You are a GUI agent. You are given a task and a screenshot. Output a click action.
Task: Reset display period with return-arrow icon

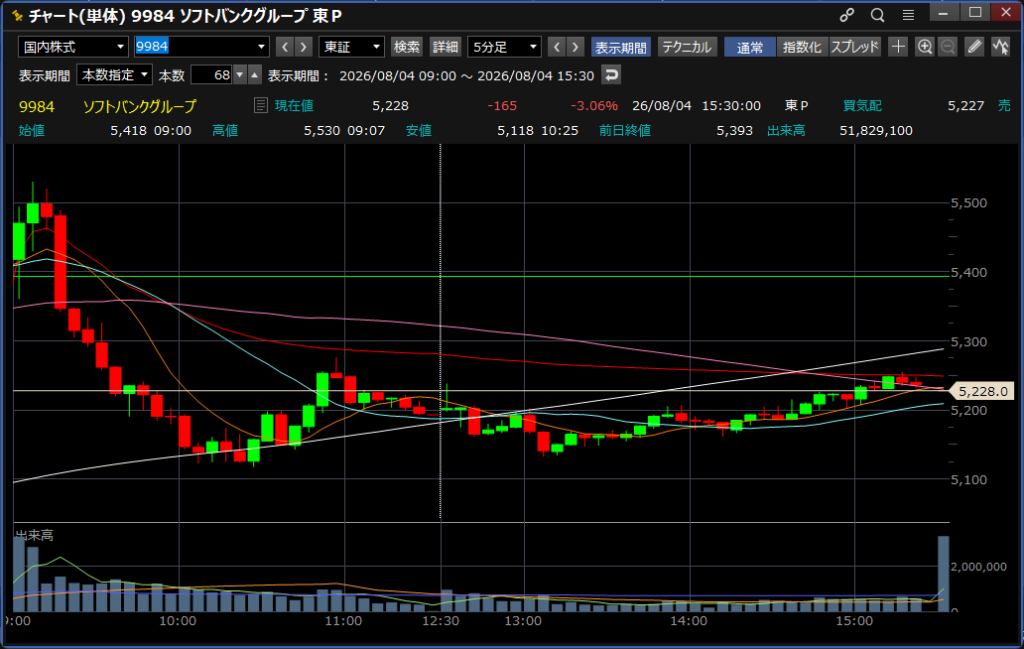611,75
